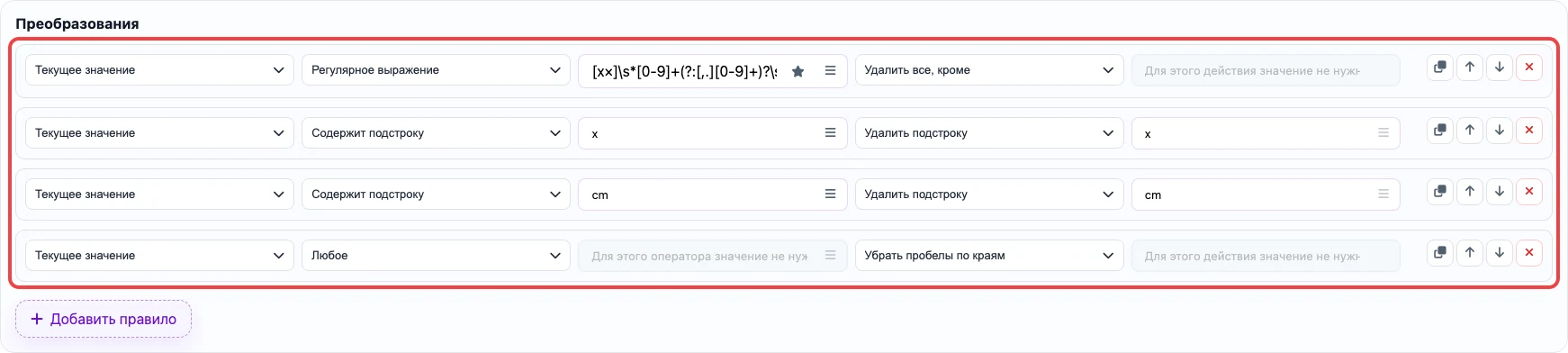Duplicate the rule removing substring cm
The width and height of the screenshot is (1568, 353).
tap(1440, 192)
